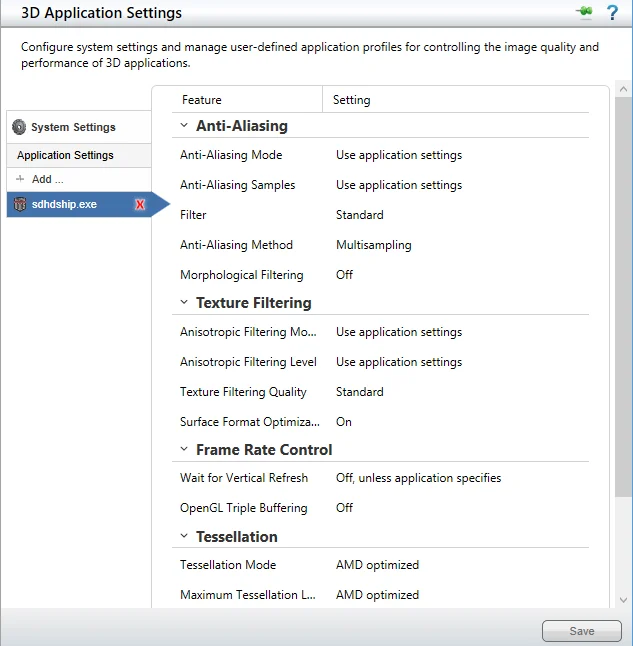This screenshot has height=646, width=633.
Task: Click the Anti-Aliasing Samples feature label
Action: tap(238, 185)
